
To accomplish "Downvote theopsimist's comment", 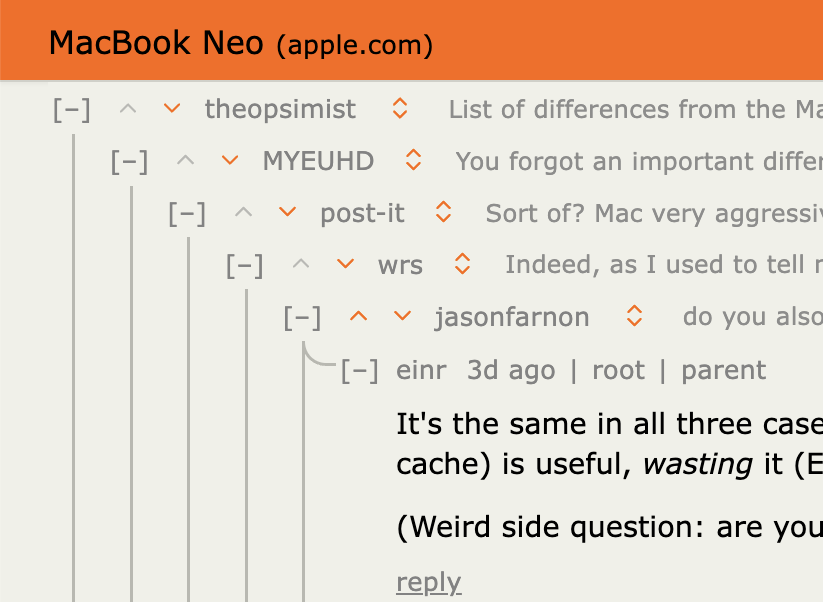I will click(x=171, y=110).
